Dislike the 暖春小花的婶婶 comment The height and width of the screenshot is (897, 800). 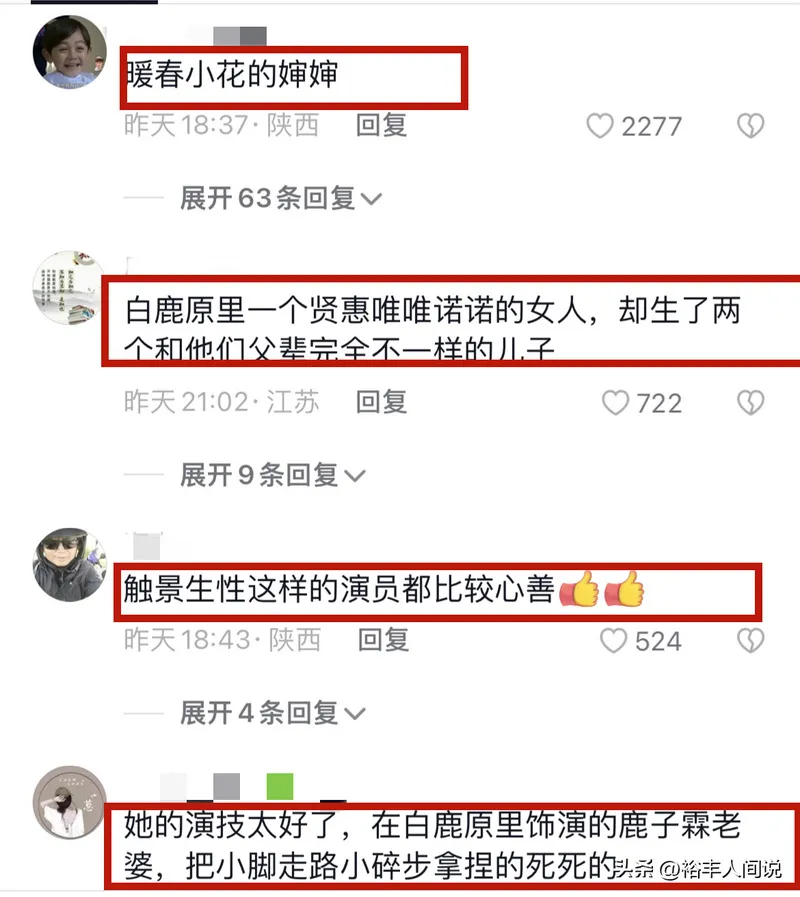tap(750, 126)
